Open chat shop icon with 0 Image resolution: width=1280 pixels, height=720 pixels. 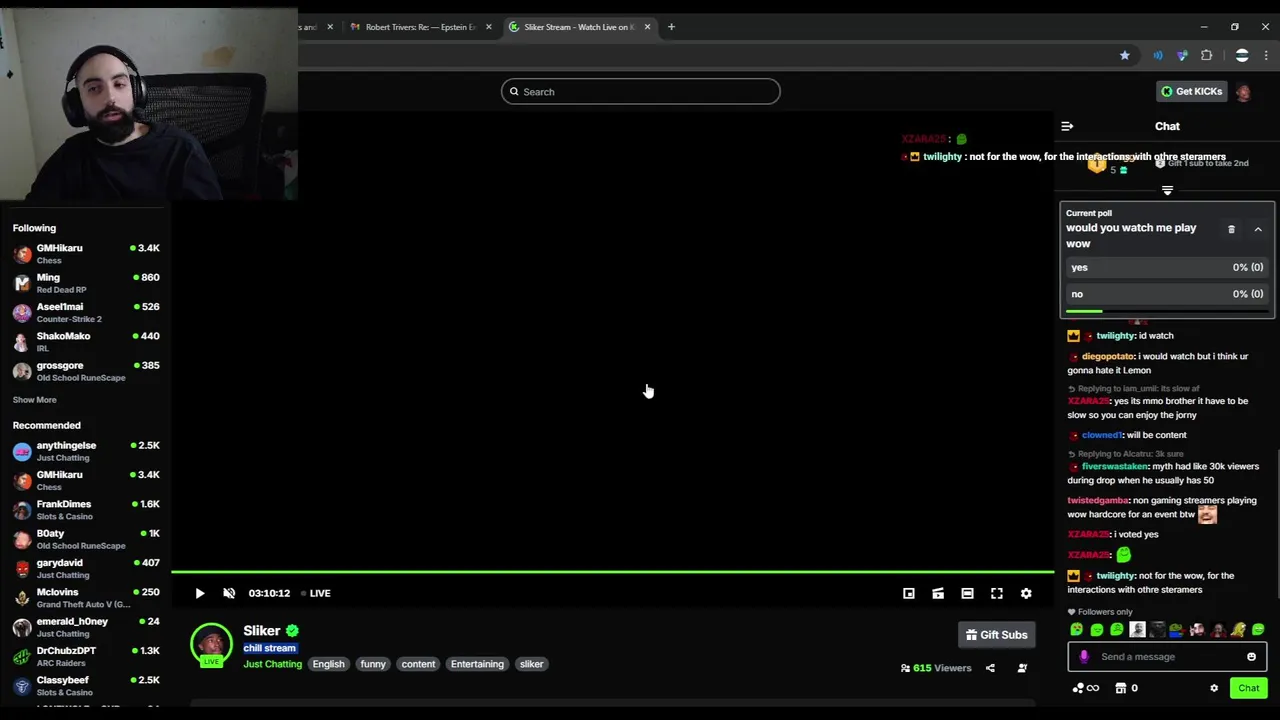1127,688
